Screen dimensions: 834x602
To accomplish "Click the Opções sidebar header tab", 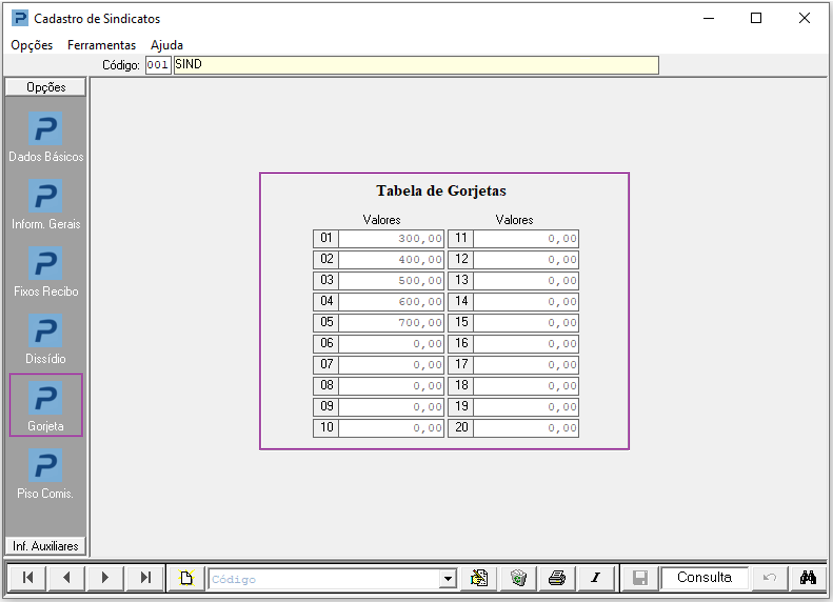I will pos(46,87).
